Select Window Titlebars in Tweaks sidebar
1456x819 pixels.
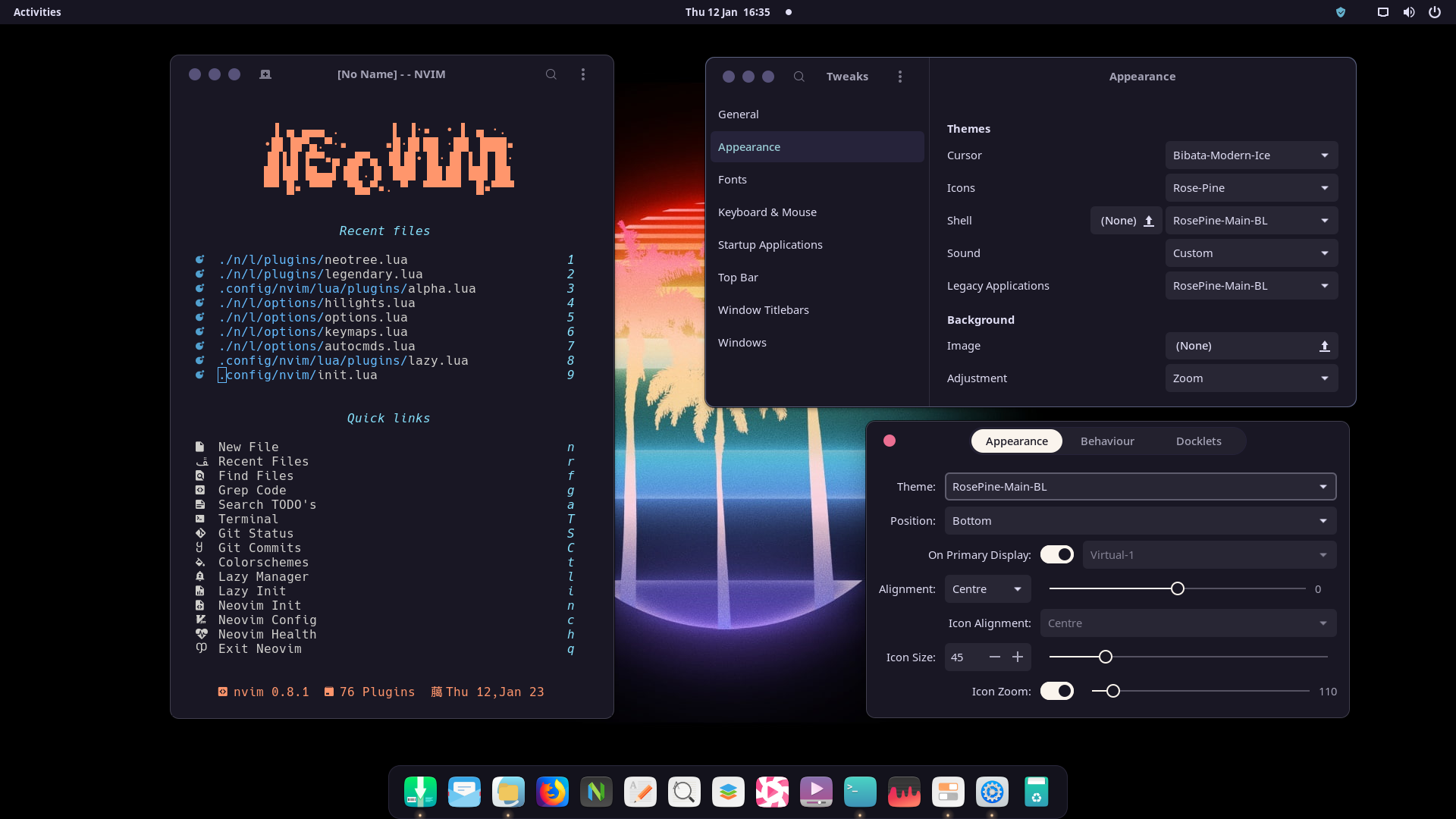[x=817, y=310]
